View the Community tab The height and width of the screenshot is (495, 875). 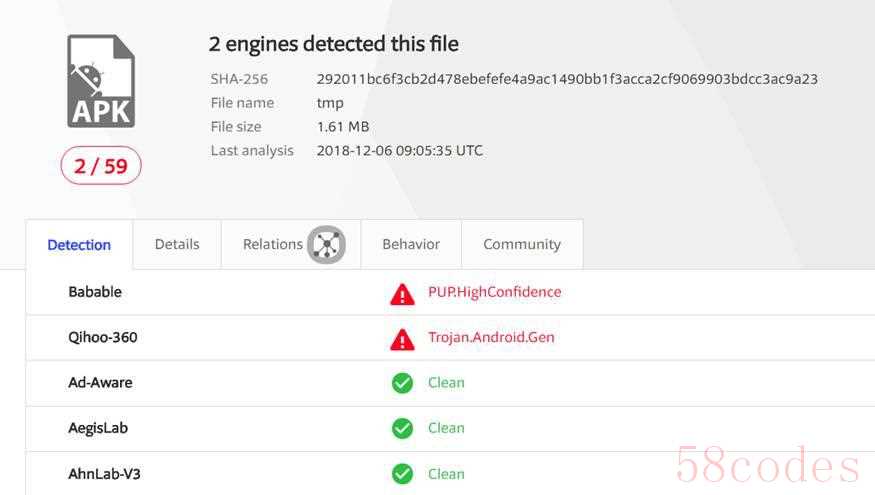coord(522,244)
